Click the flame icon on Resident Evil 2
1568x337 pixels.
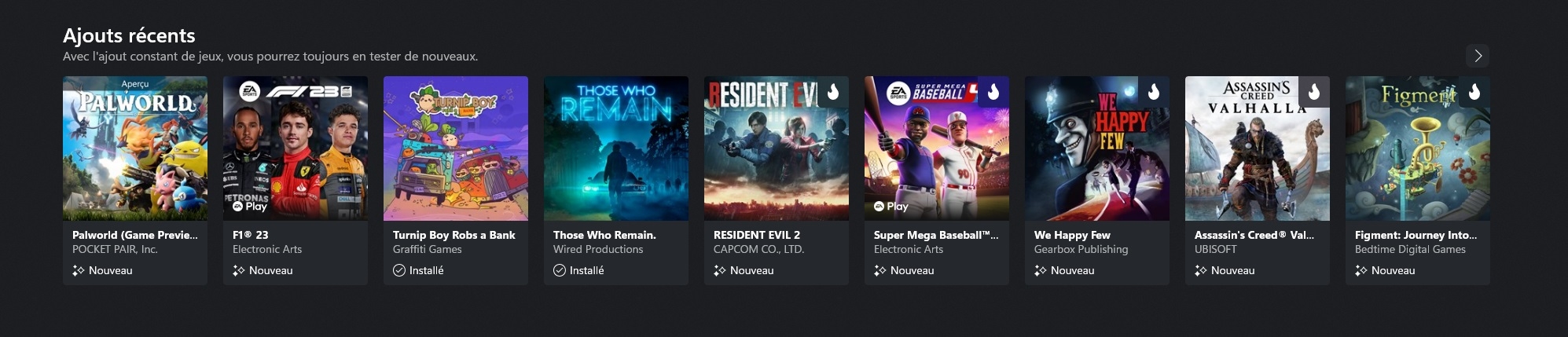833,92
